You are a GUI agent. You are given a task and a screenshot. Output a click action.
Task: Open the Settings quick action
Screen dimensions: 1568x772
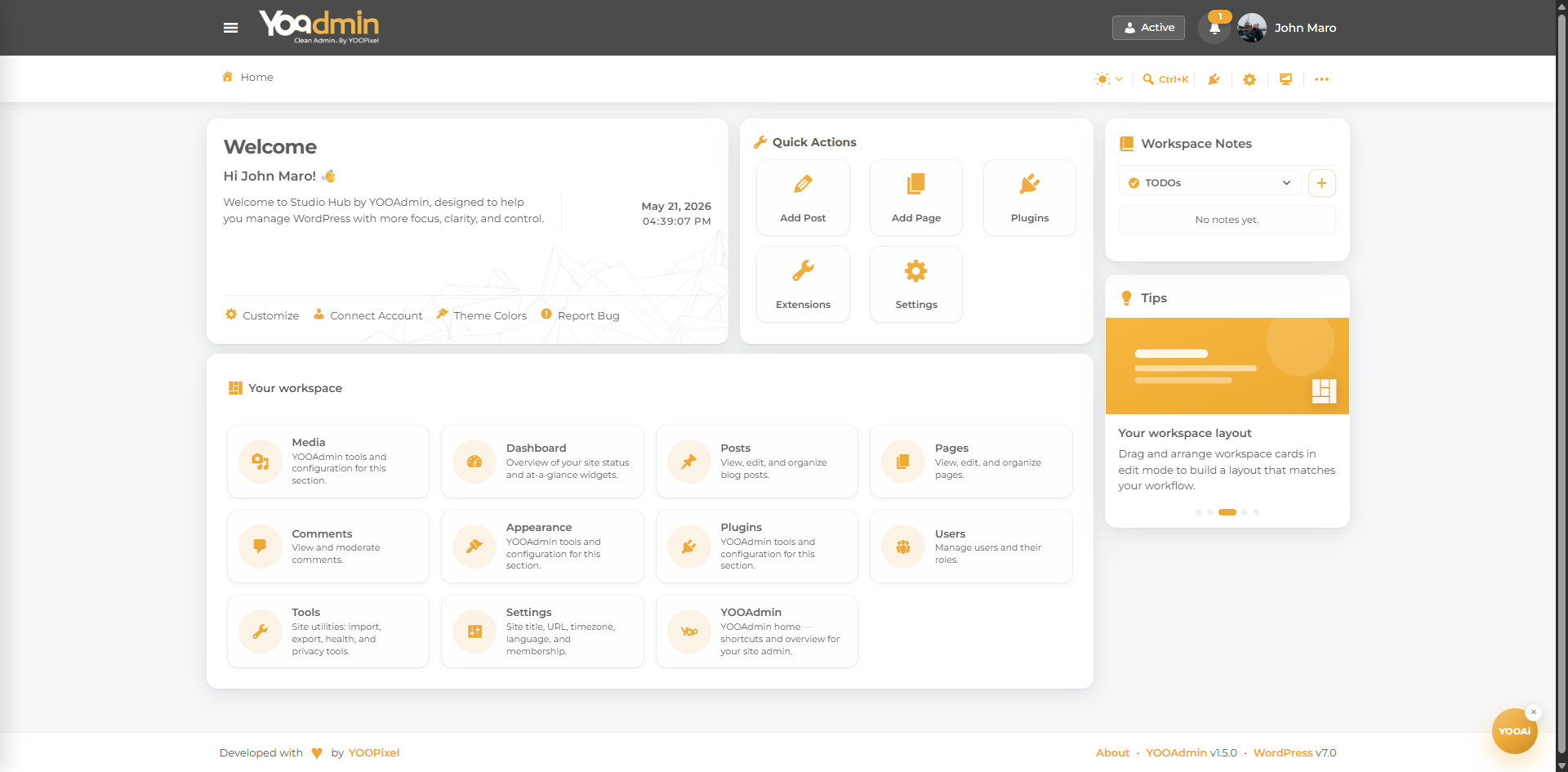click(916, 284)
